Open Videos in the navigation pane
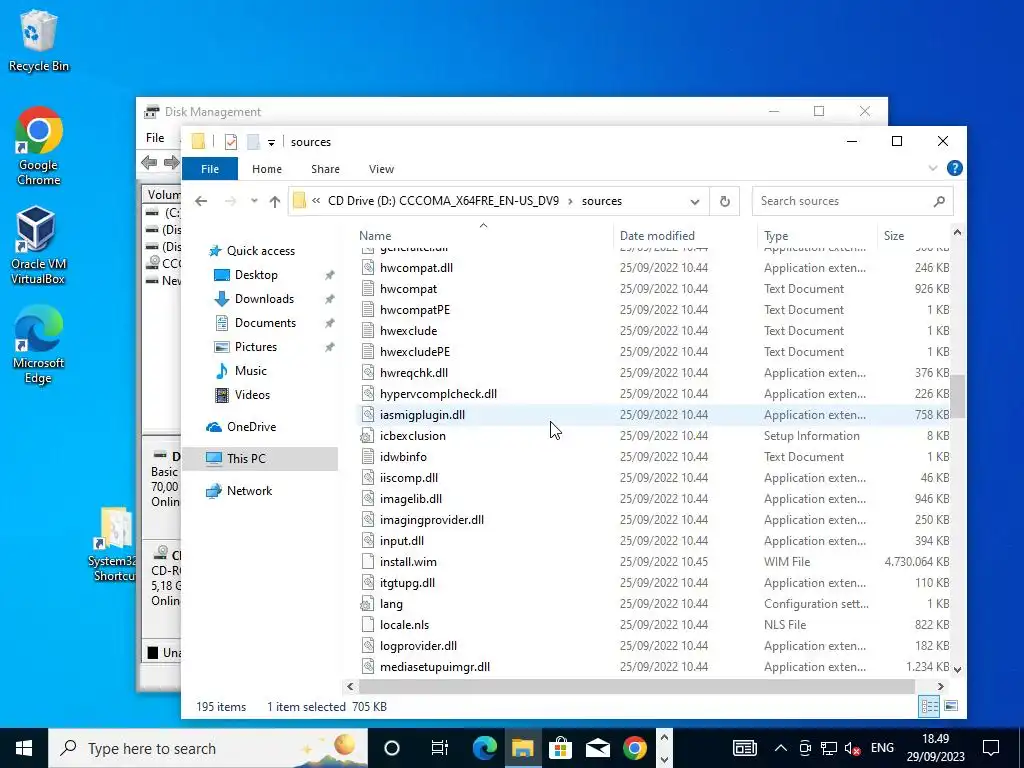This screenshot has width=1024, height=768. tap(252, 395)
